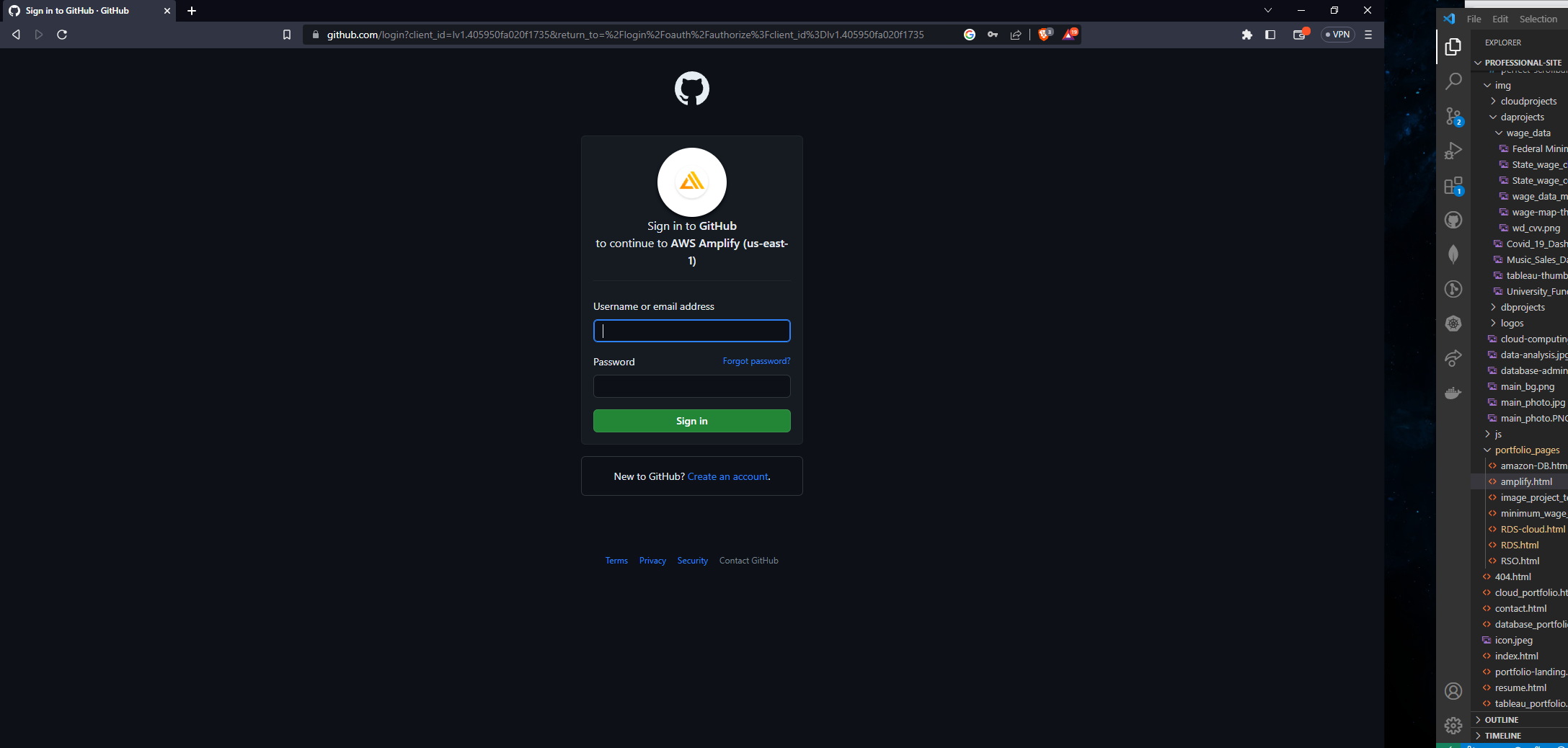Open the Extensions view in activity bar

pyautogui.click(x=1453, y=186)
